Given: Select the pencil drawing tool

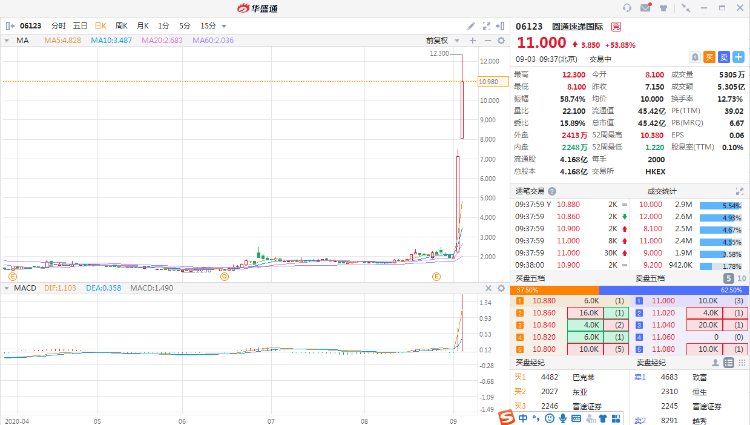Looking at the screenshot, I should (471, 26).
